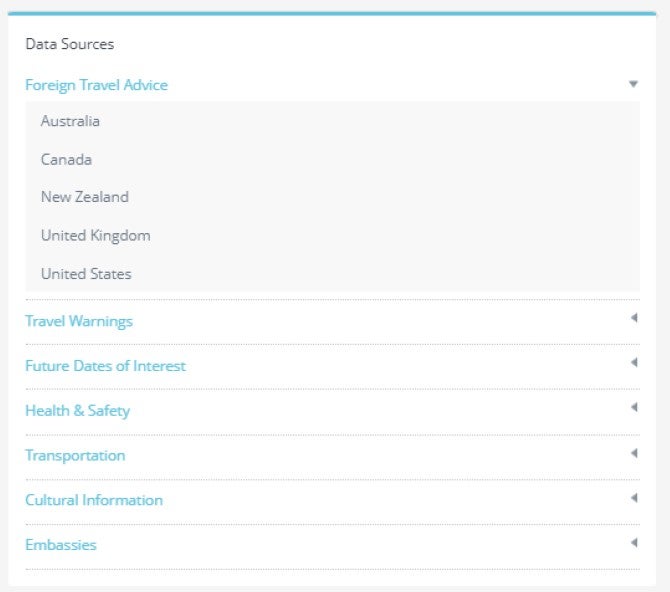Expand the Embassies arrow
Image resolution: width=670 pixels, height=592 pixels.
pyautogui.click(x=635, y=543)
